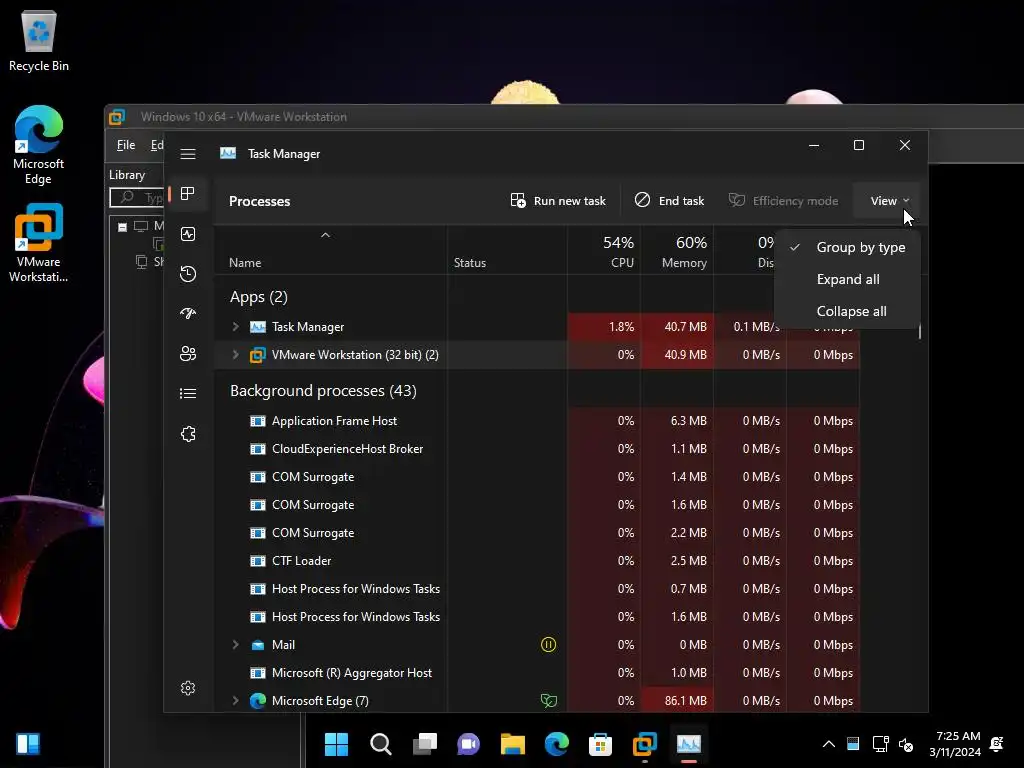
Task: Open Task Manager Settings gear icon
Action: (x=188, y=688)
